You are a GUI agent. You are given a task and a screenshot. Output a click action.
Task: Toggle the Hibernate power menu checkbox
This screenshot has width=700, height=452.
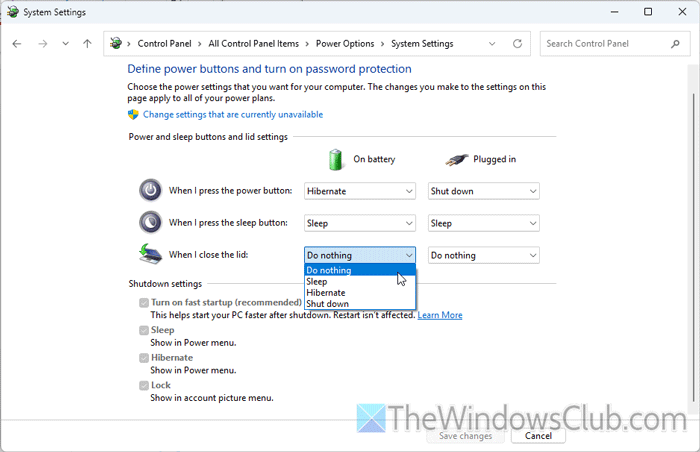point(144,358)
